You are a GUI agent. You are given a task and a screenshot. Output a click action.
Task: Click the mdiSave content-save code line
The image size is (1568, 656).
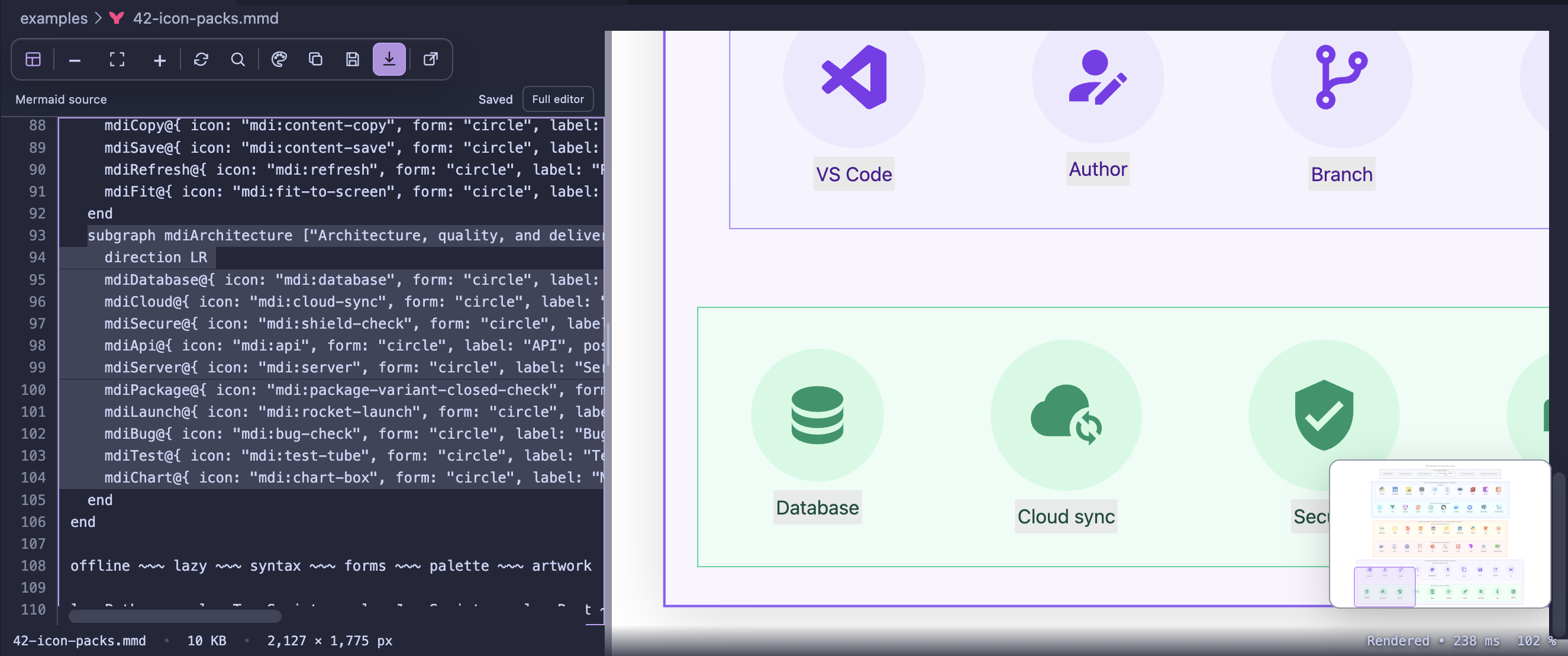pyautogui.click(x=353, y=148)
